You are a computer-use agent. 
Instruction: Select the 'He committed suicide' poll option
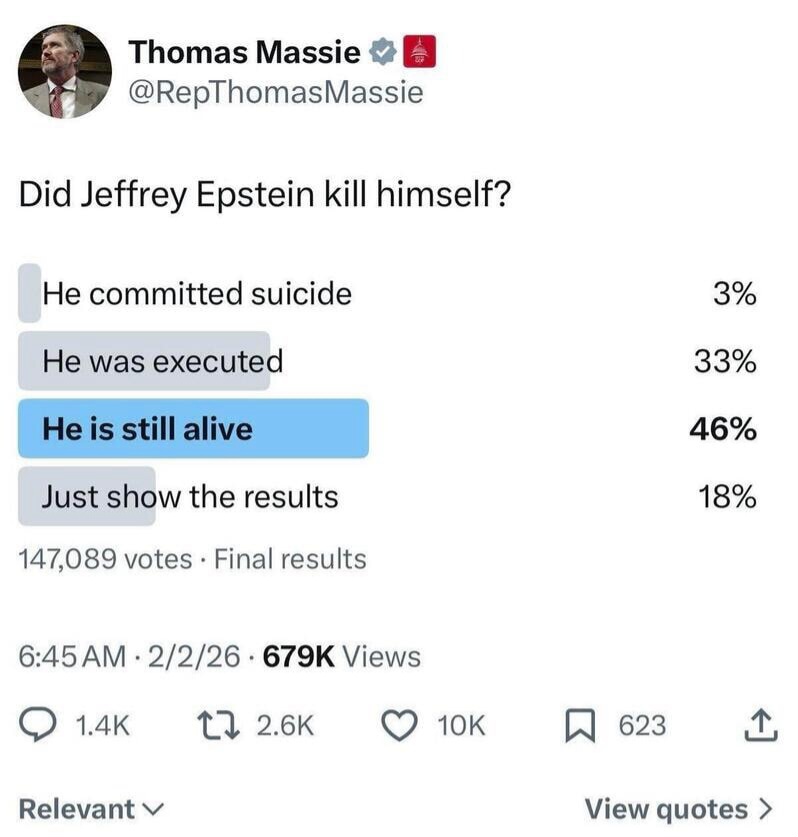tap(197, 294)
